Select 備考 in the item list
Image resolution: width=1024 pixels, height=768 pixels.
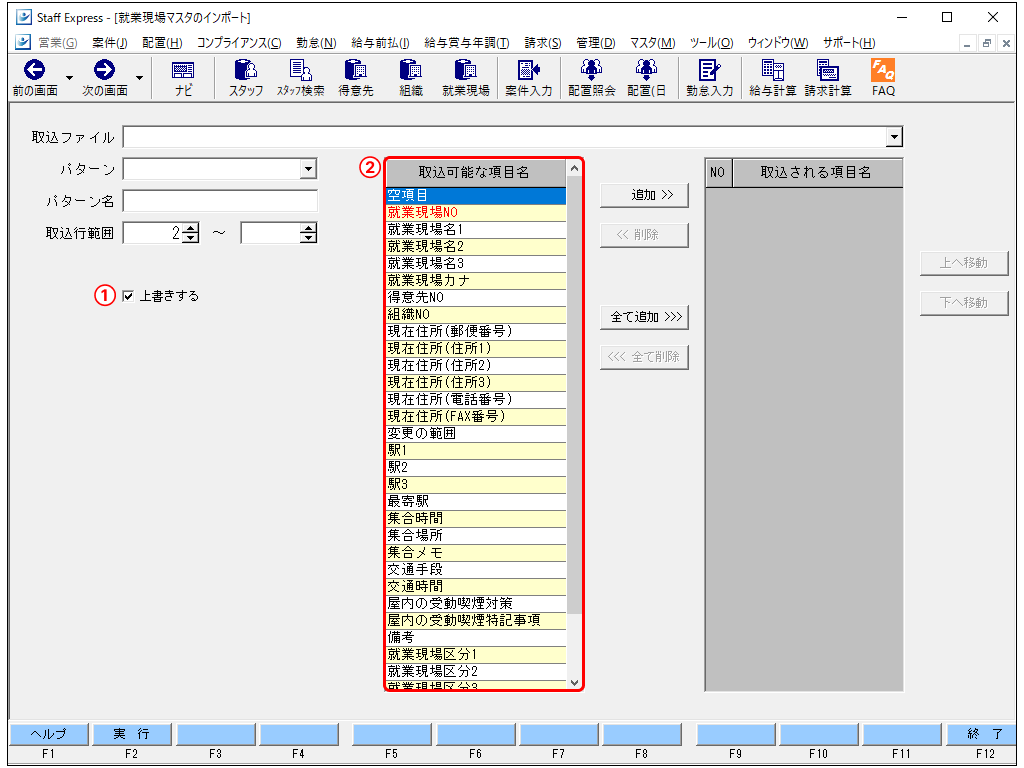click(476, 637)
